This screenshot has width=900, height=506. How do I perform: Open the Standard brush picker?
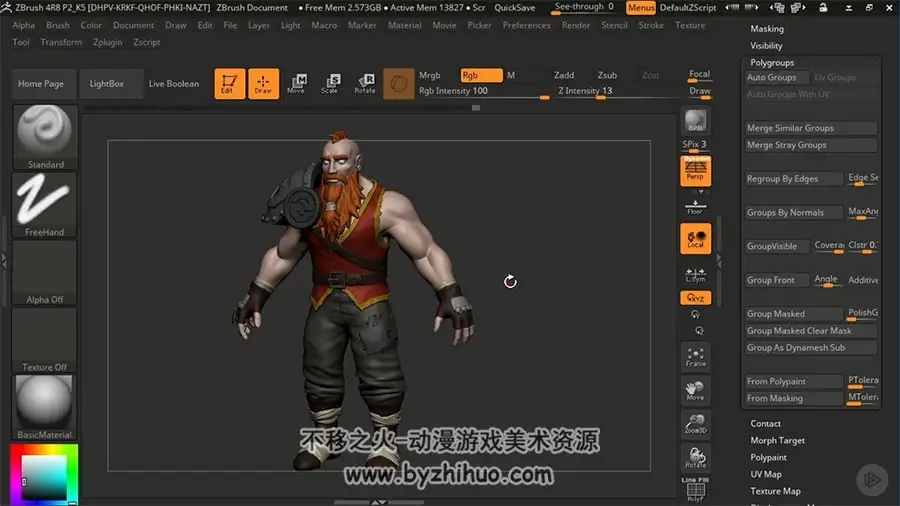[x=45, y=137]
